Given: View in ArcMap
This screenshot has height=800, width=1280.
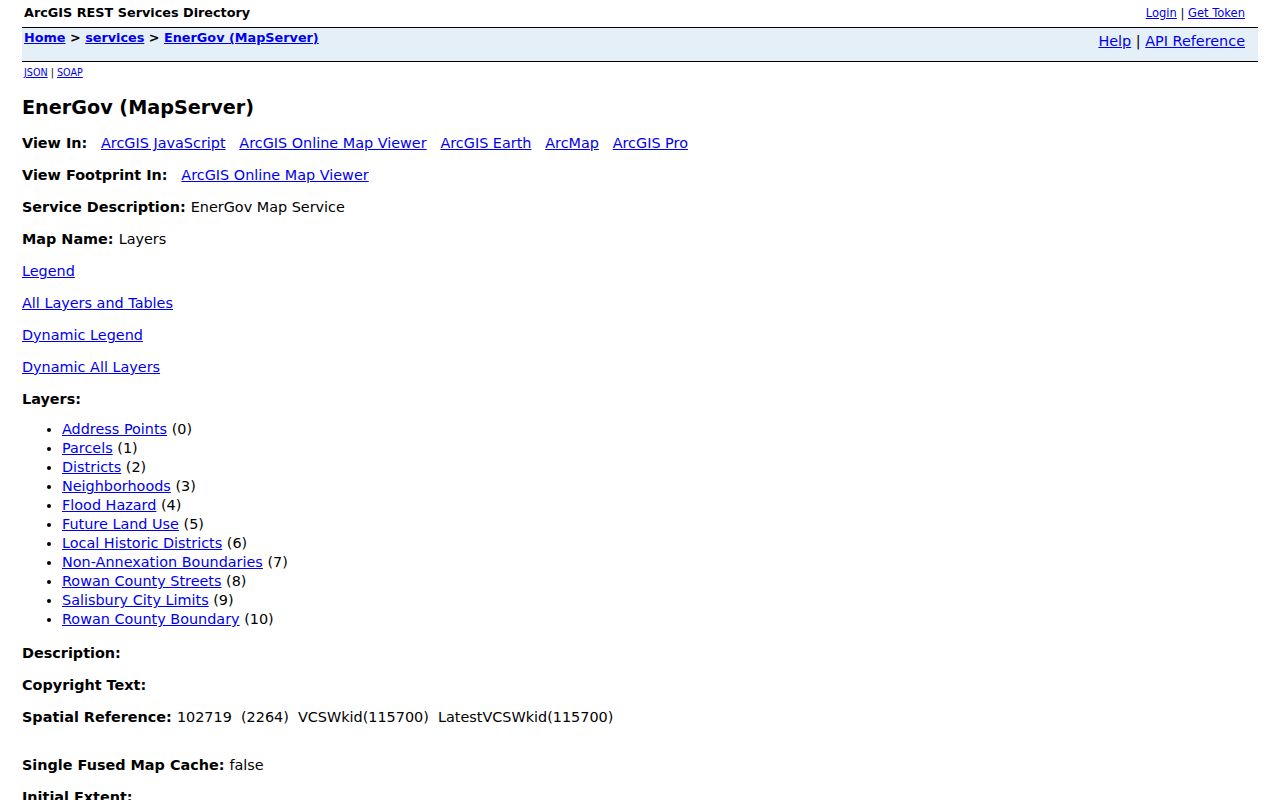Looking at the screenshot, I should pos(572,143).
